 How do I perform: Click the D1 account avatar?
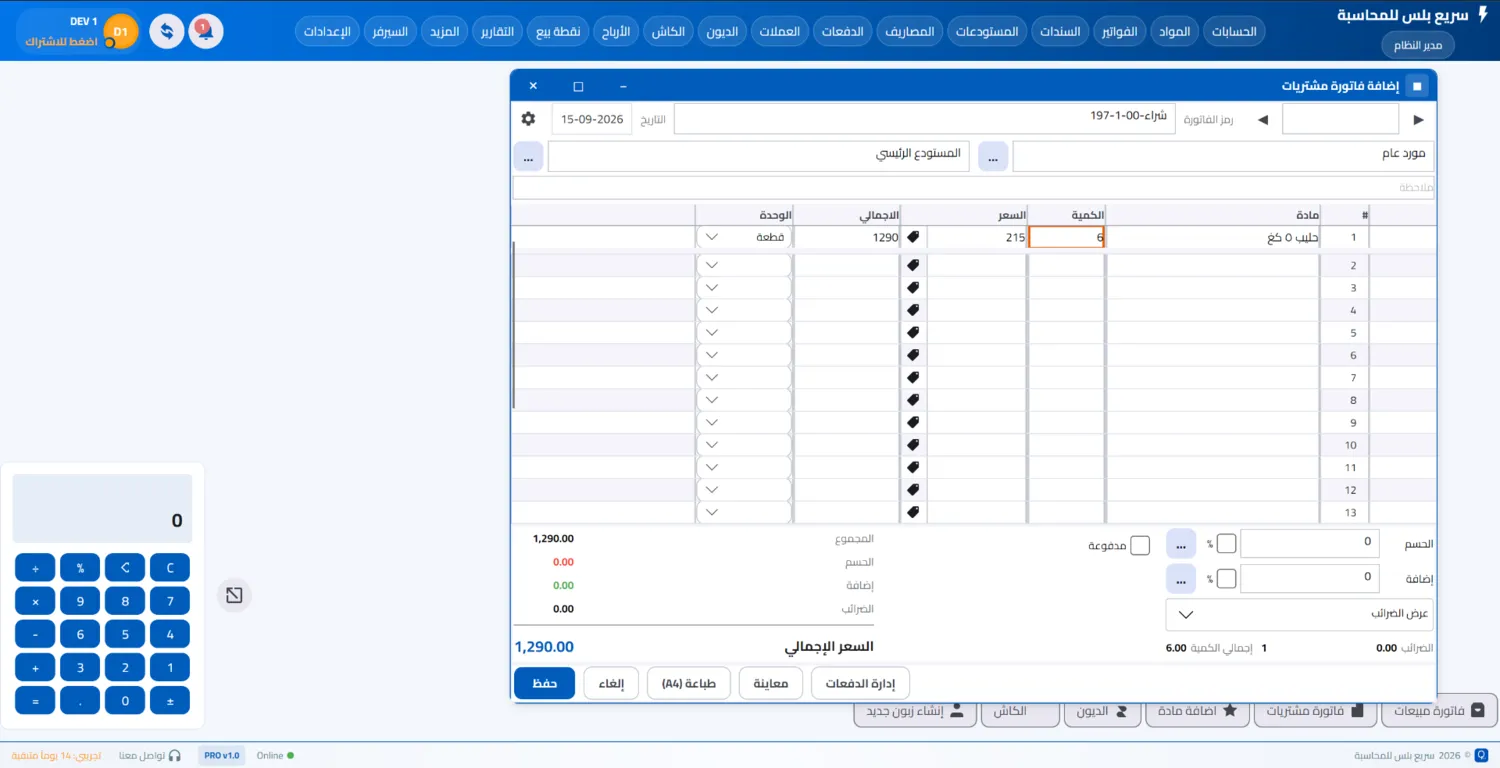121,32
